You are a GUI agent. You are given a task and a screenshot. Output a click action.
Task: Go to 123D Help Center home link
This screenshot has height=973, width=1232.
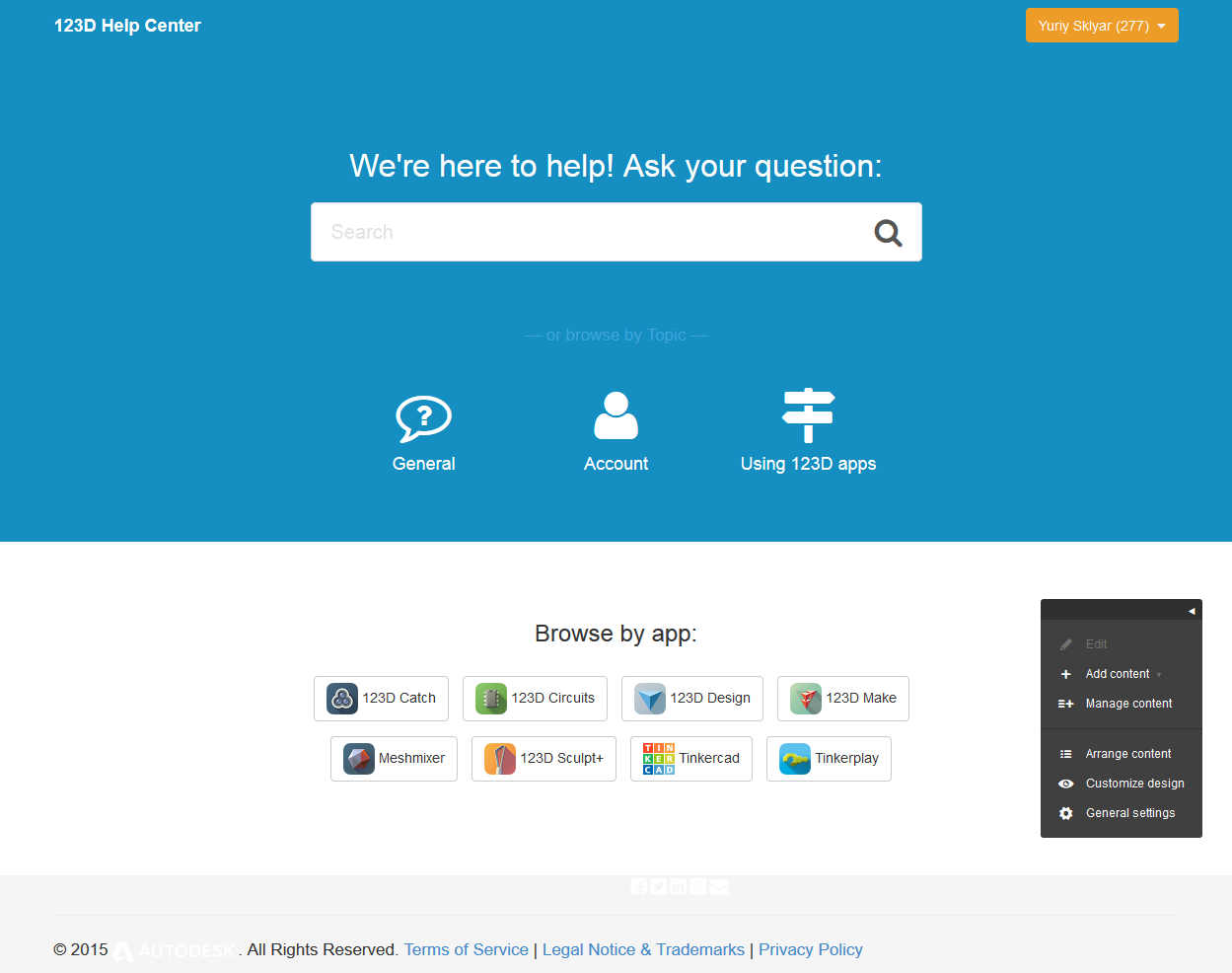click(127, 26)
